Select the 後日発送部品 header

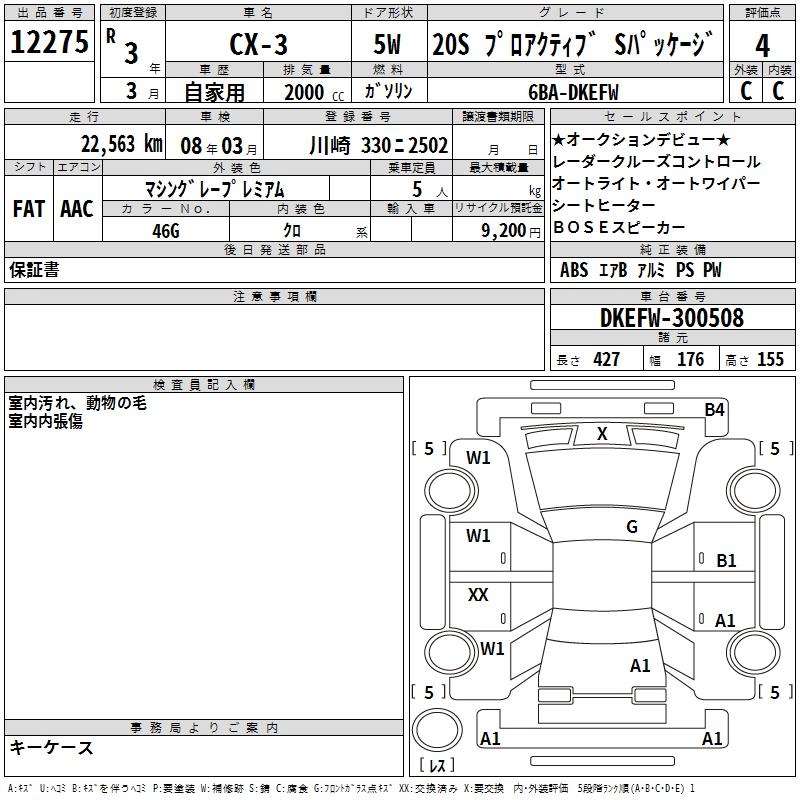(275, 249)
